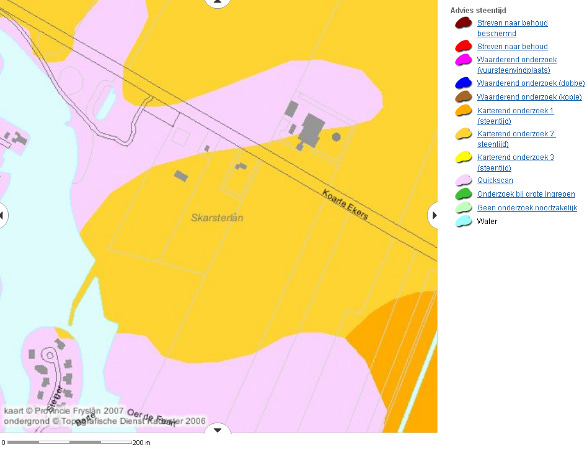Pan the map west with left arrow
587x450 pixels.
click(2, 215)
